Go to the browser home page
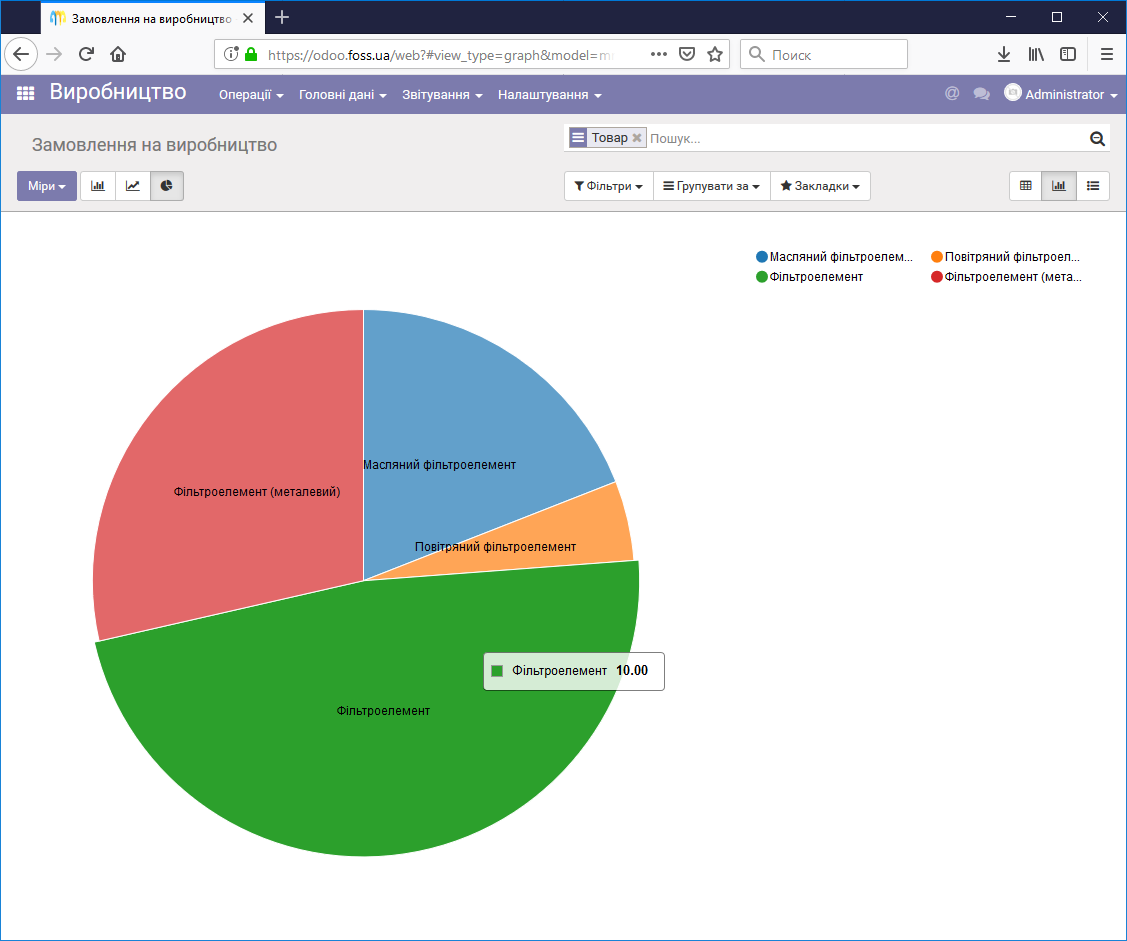 (x=118, y=54)
